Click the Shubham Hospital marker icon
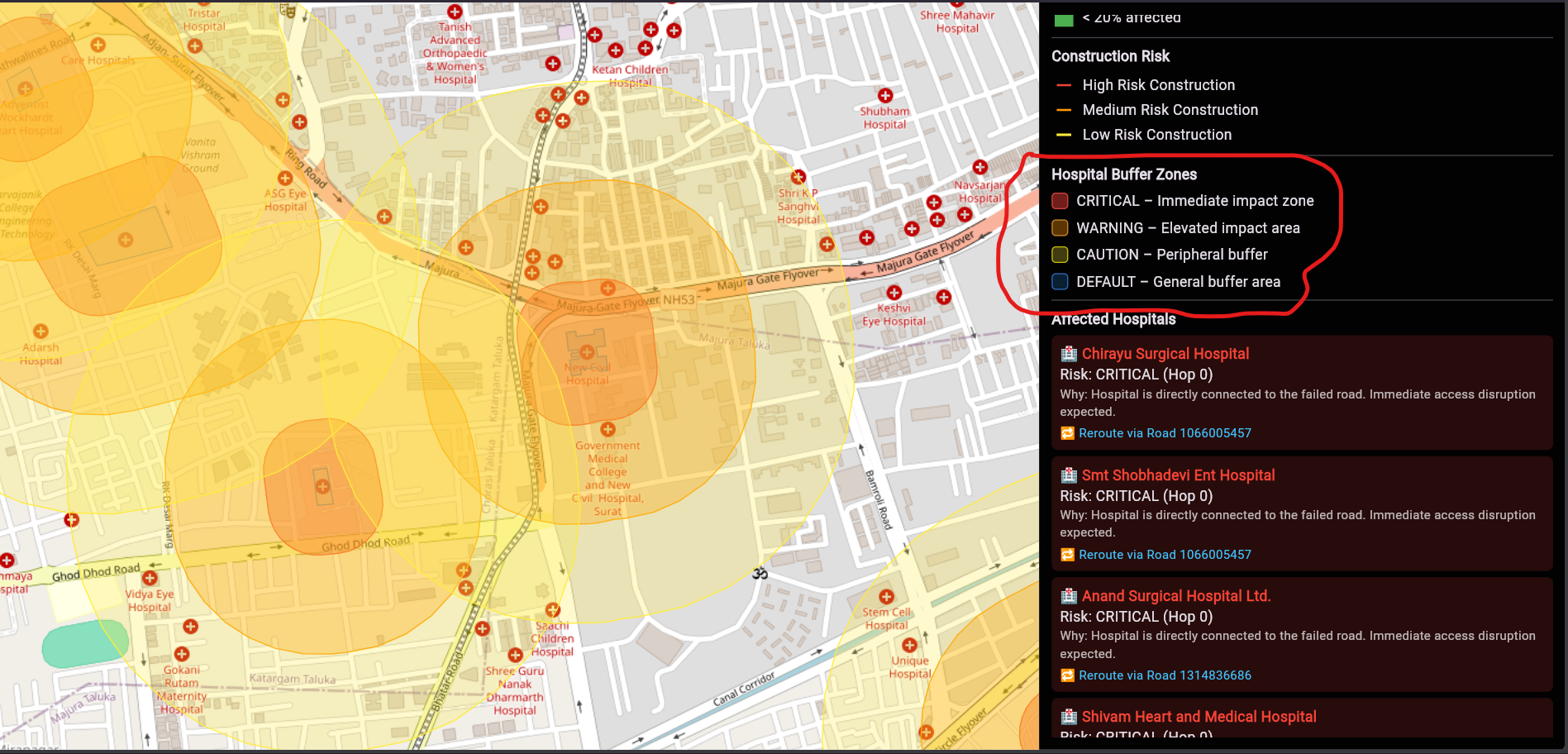 click(885, 95)
